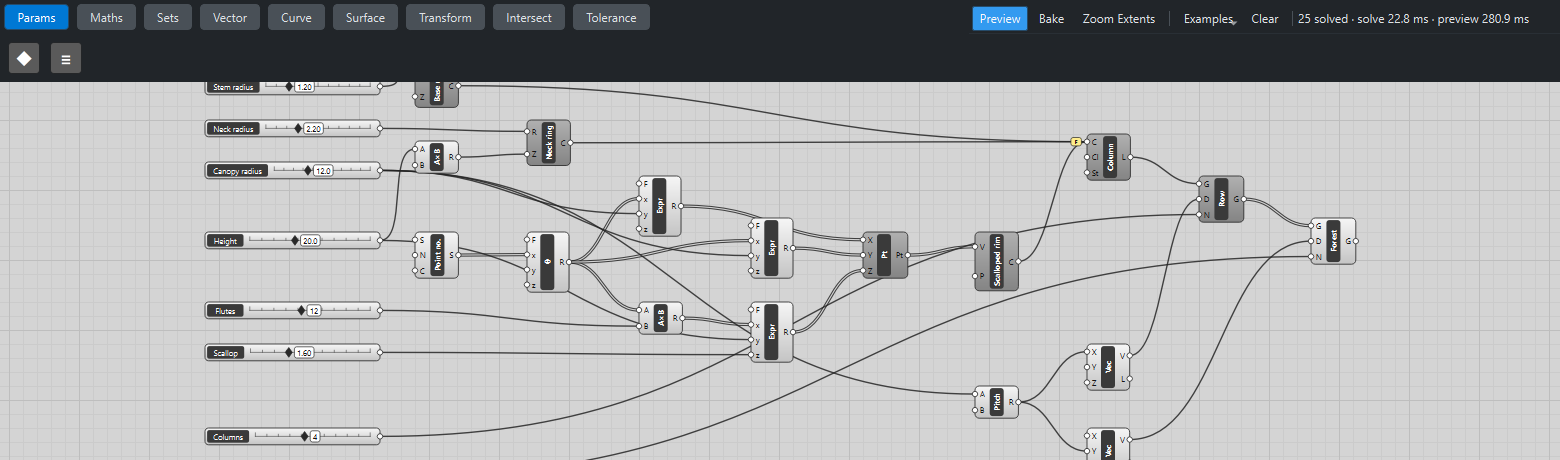This screenshot has width=1560, height=460.
Task: Click the Column node L output port
Action: [1131, 157]
